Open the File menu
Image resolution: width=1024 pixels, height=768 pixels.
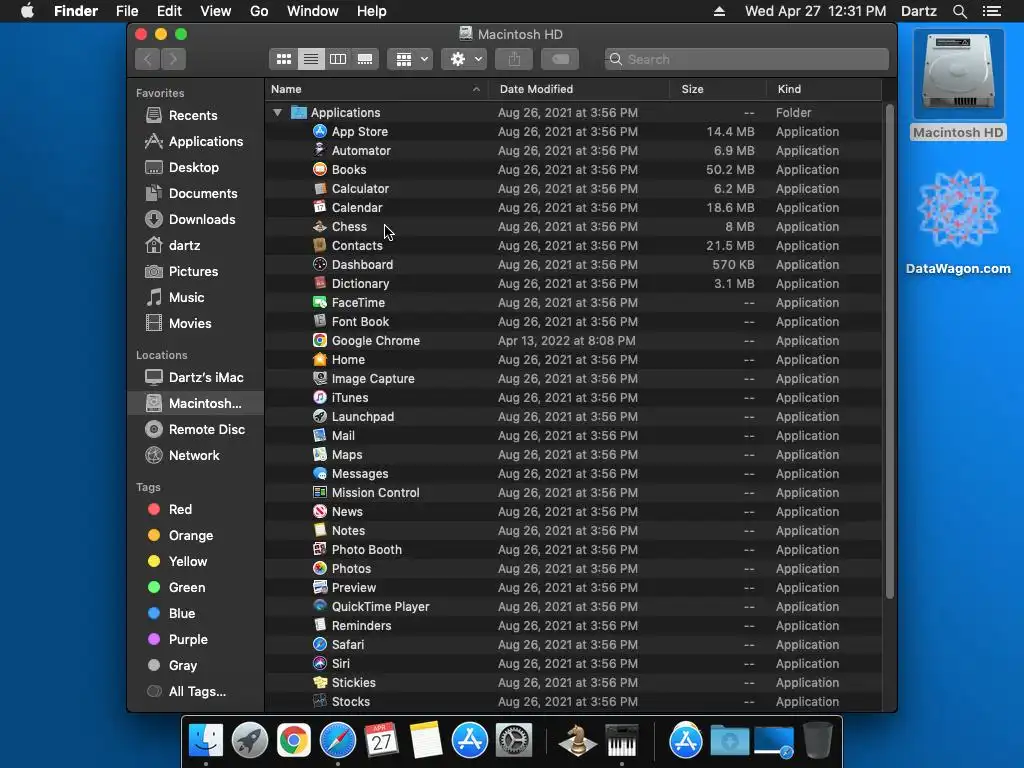127,11
